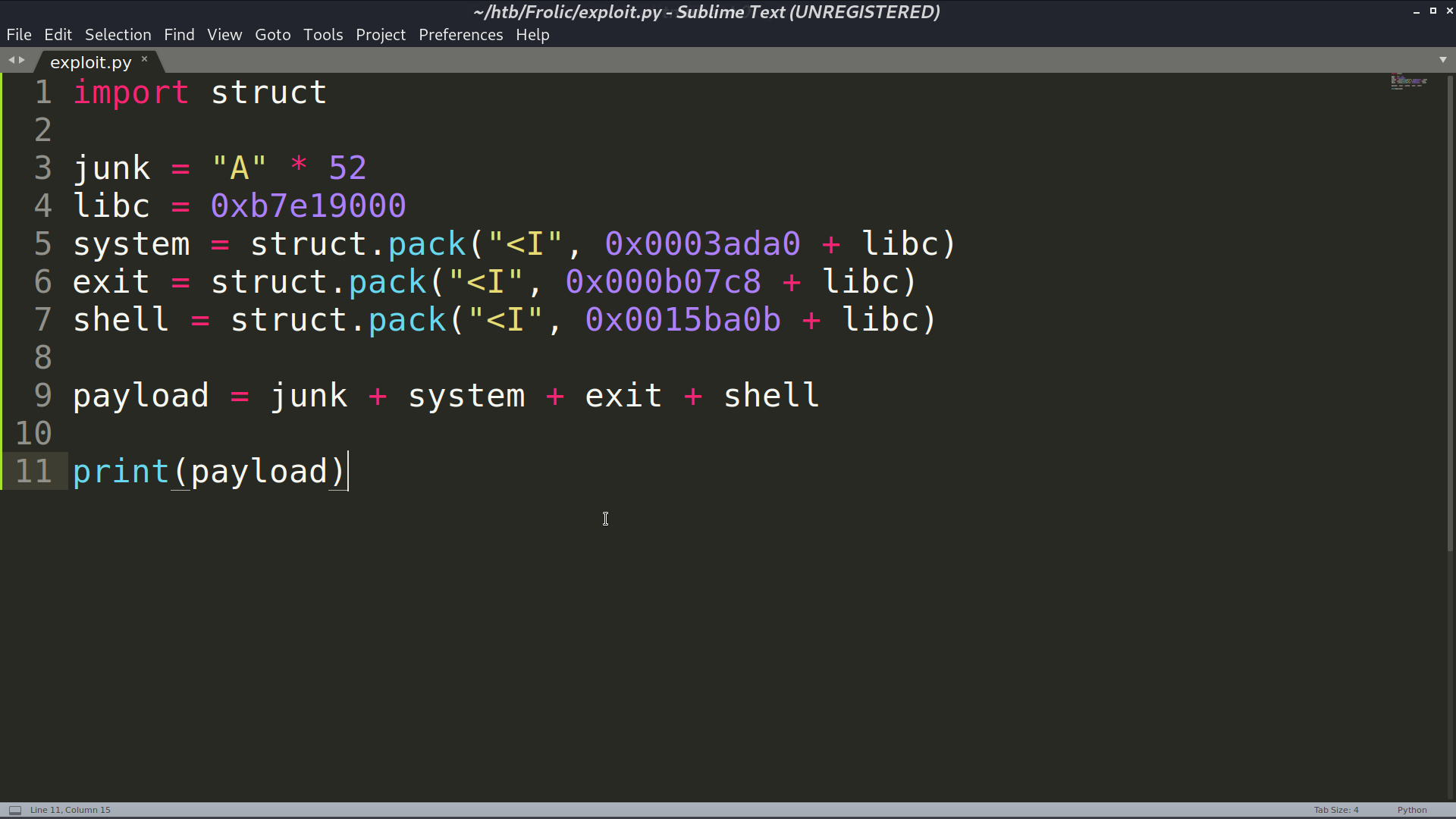The width and height of the screenshot is (1456, 819).
Task: Click the offset 0x0003ada0
Action: coord(702,244)
